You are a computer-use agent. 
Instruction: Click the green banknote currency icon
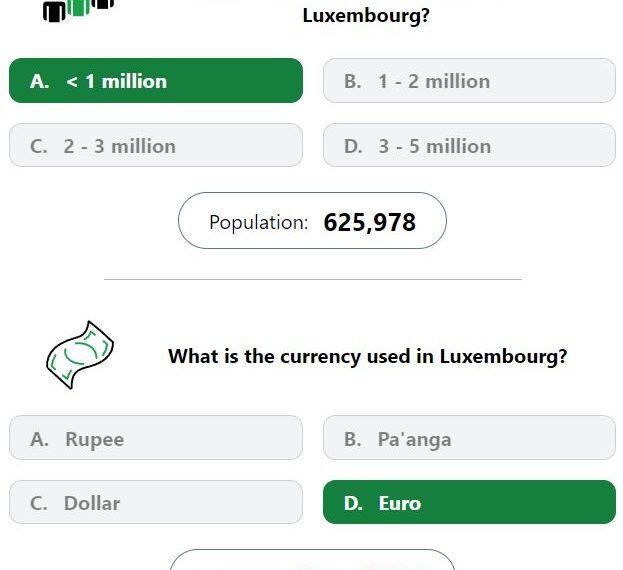[x=80, y=355]
